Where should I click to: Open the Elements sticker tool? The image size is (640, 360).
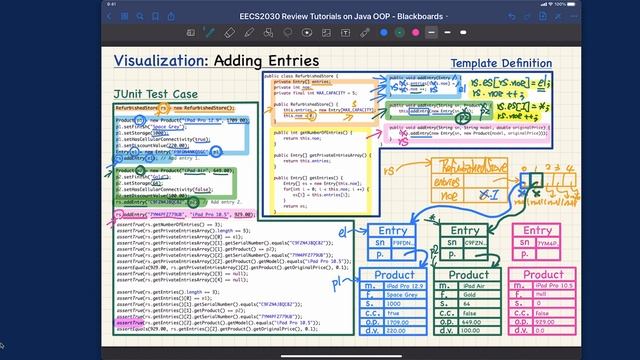coord(307,33)
